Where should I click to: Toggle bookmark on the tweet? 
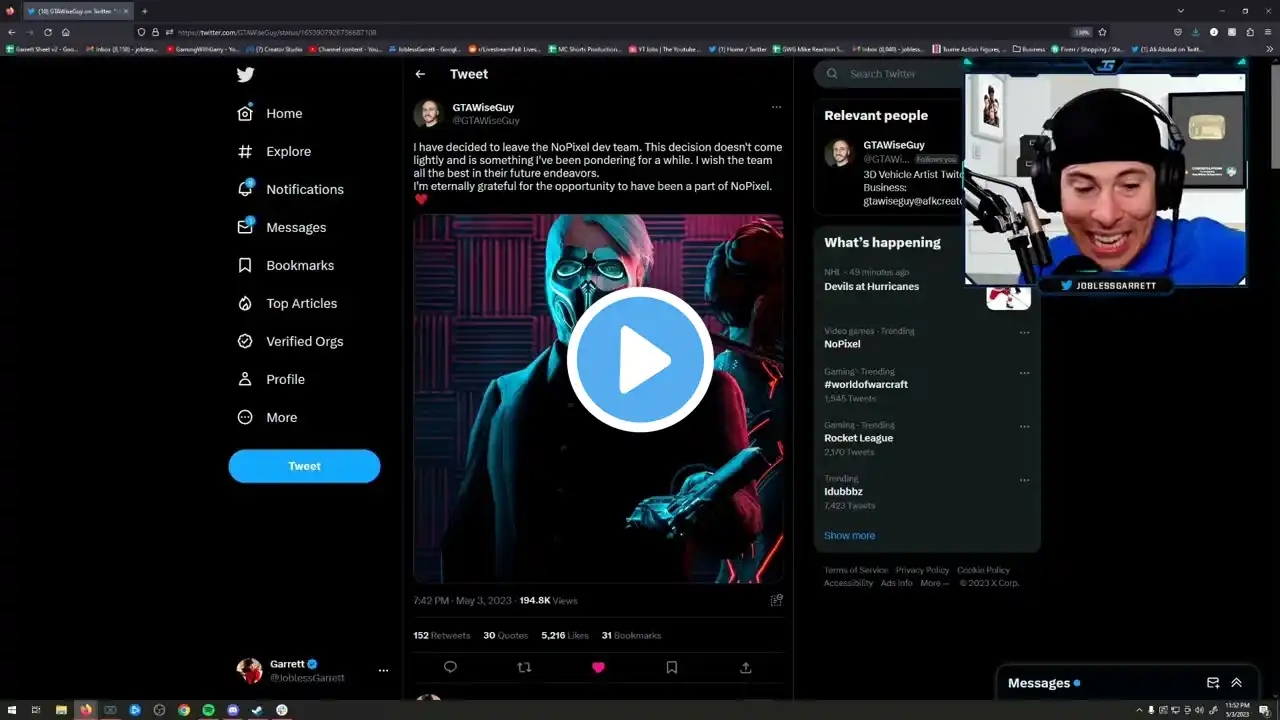click(x=672, y=667)
